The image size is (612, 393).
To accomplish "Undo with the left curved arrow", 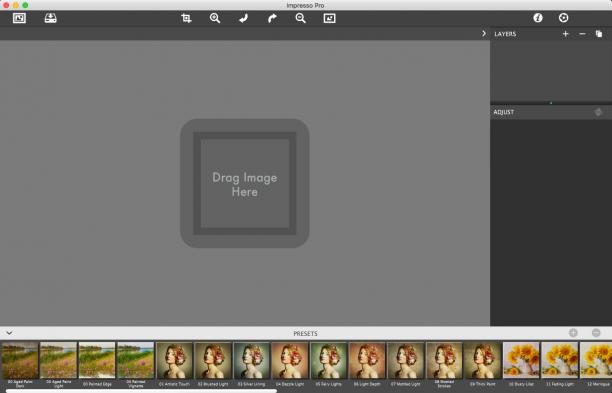I will [x=244, y=18].
